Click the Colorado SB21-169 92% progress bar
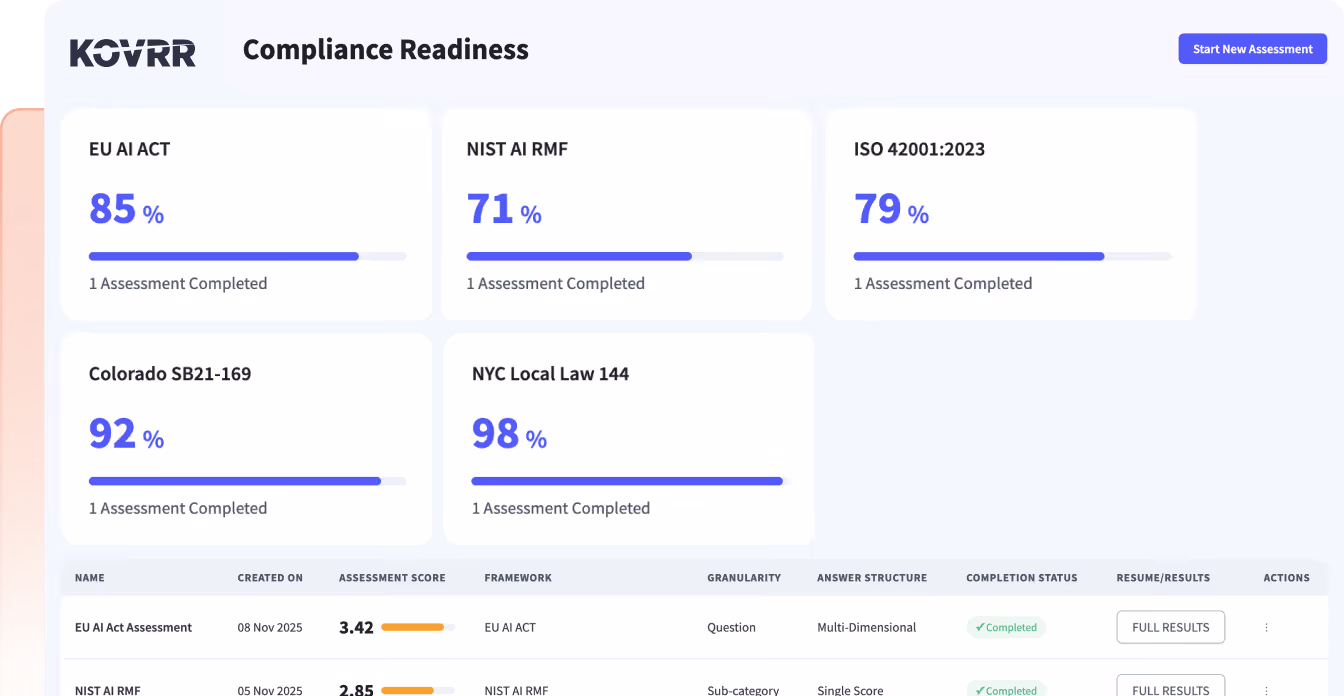This screenshot has height=696, width=1344. pos(247,481)
